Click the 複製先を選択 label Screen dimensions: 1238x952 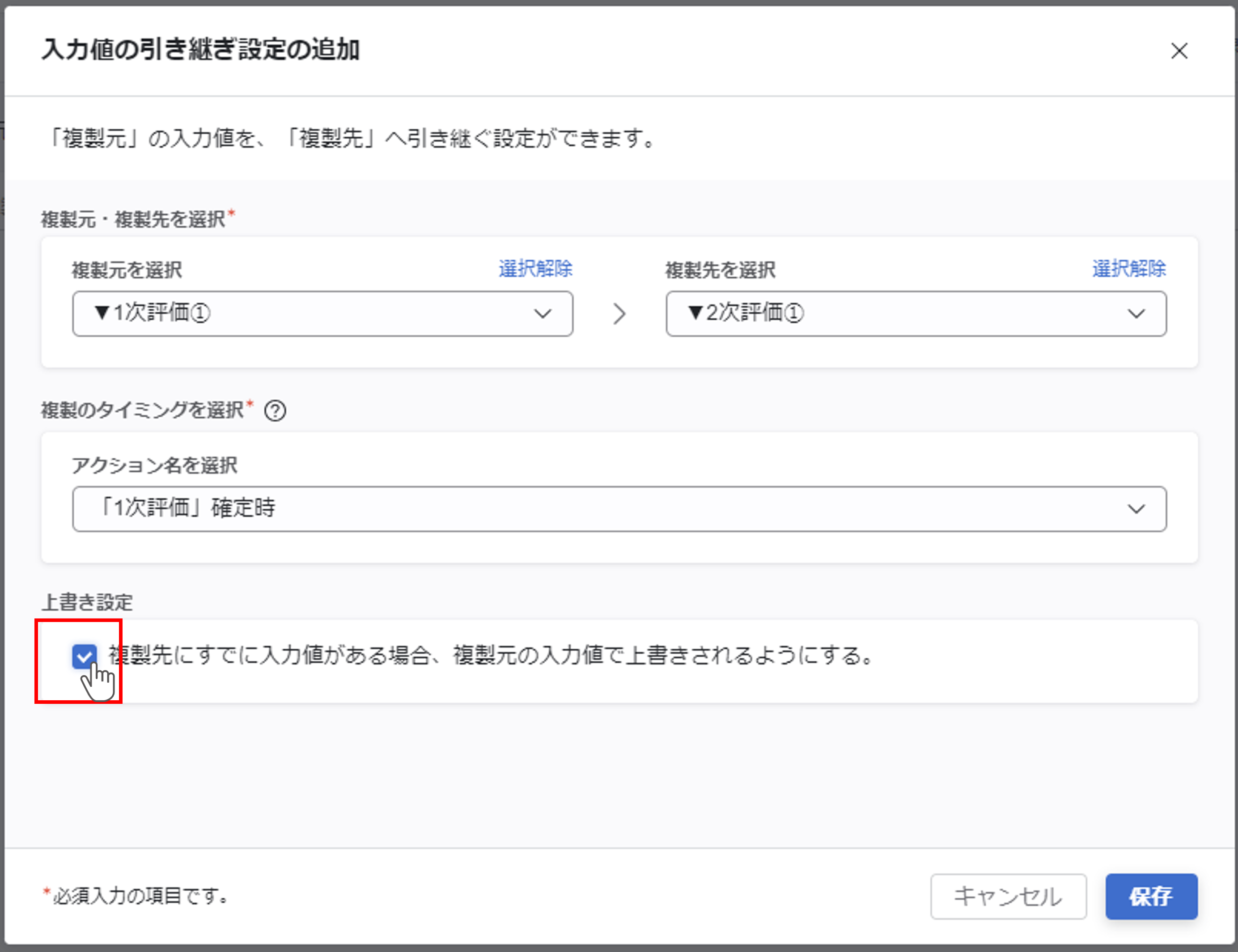coord(721,270)
